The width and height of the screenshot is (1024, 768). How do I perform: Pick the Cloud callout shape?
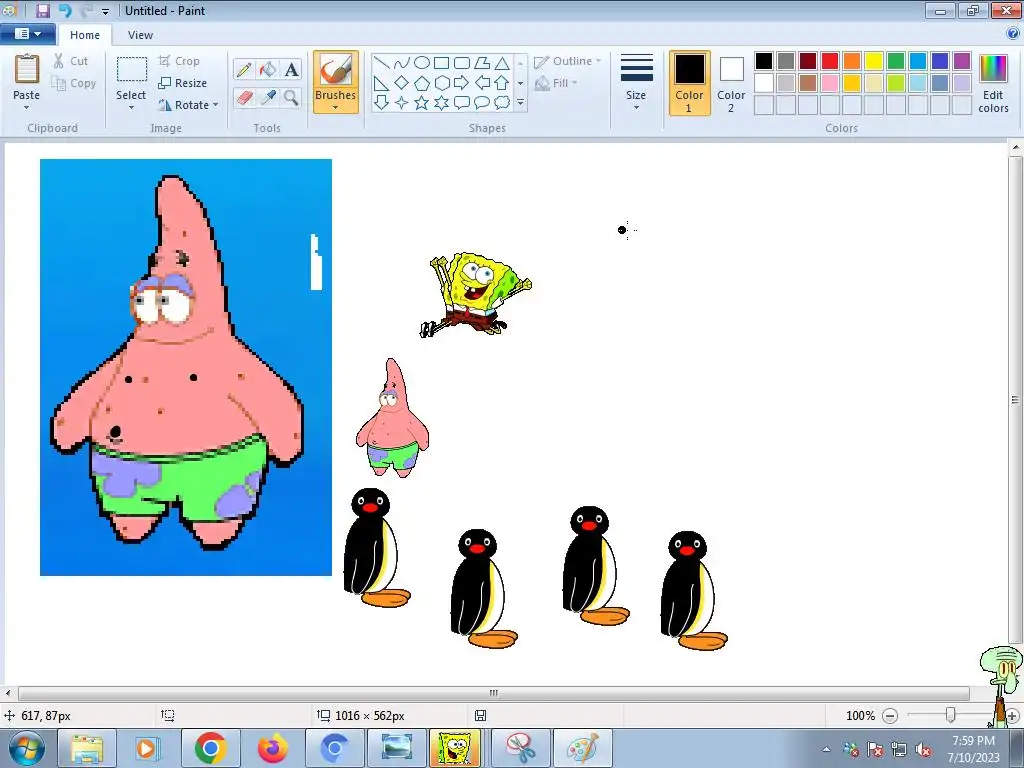[502, 103]
